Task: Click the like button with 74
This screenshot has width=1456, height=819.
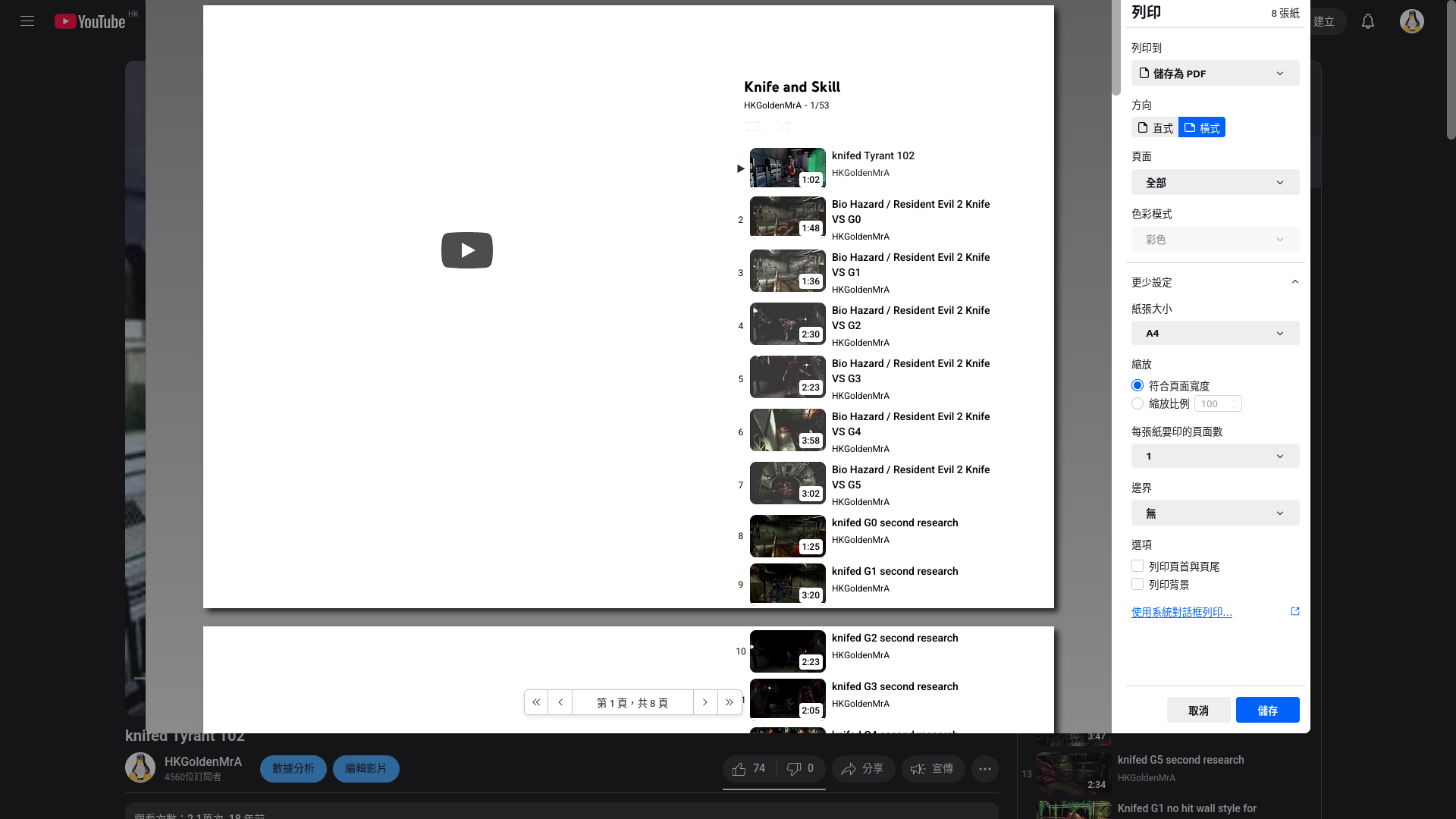Action: click(x=748, y=769)
